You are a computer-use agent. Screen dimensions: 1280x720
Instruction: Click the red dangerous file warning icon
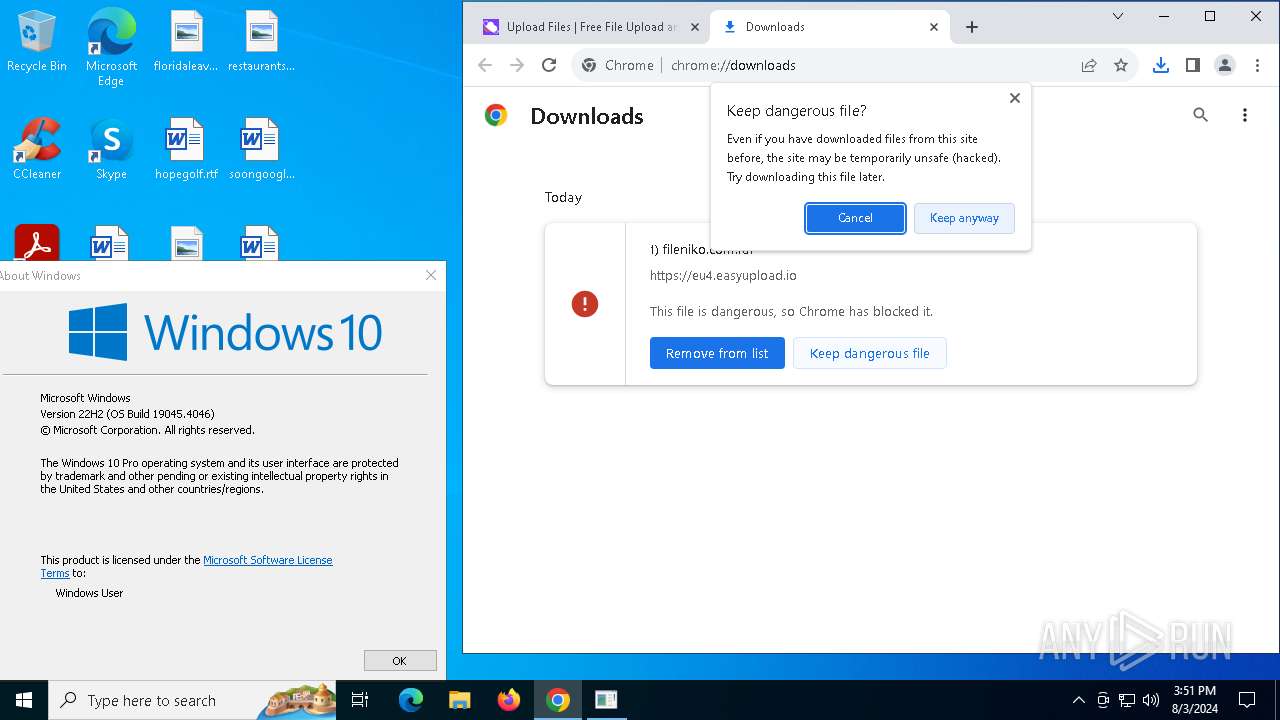pos(585,304)
